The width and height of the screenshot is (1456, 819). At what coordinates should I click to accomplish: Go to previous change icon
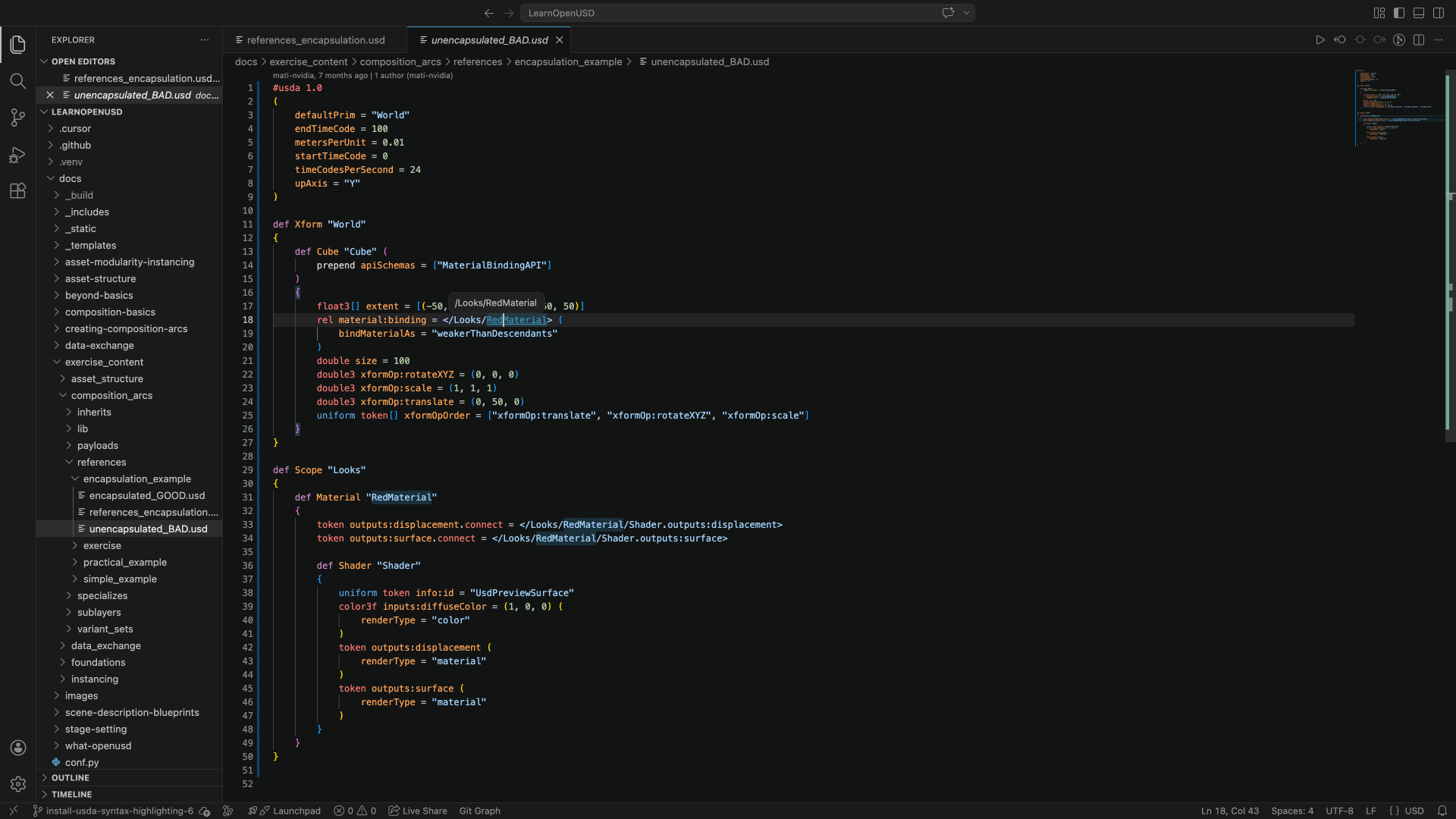(1340, 40)
